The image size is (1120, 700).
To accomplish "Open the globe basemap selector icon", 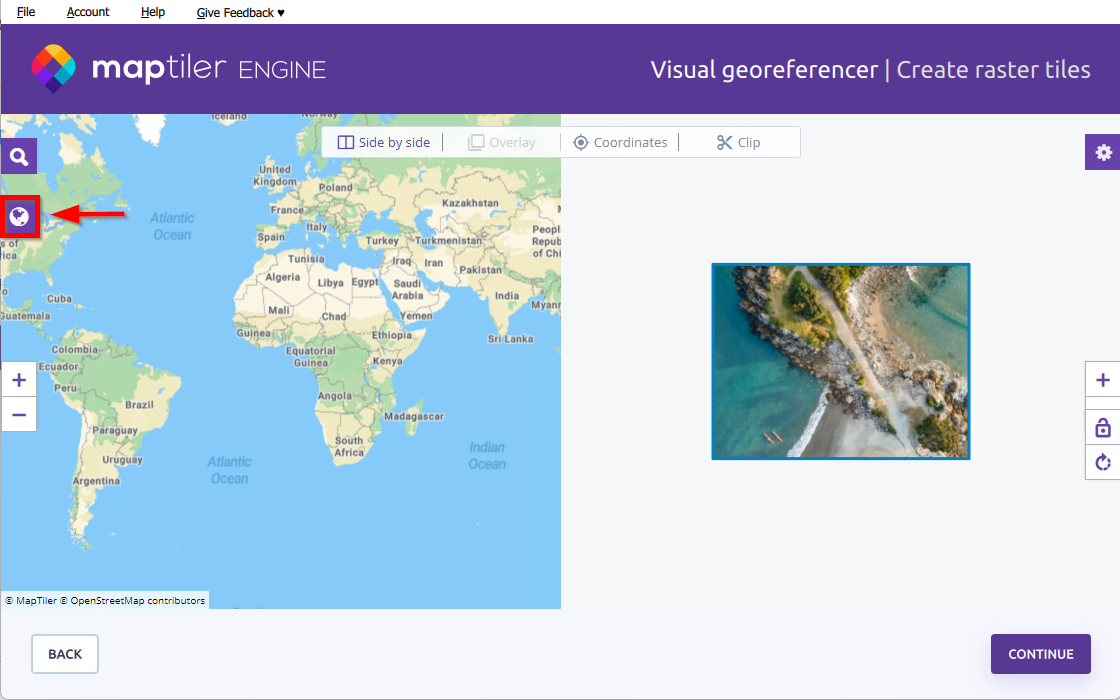I will point(19,216).
